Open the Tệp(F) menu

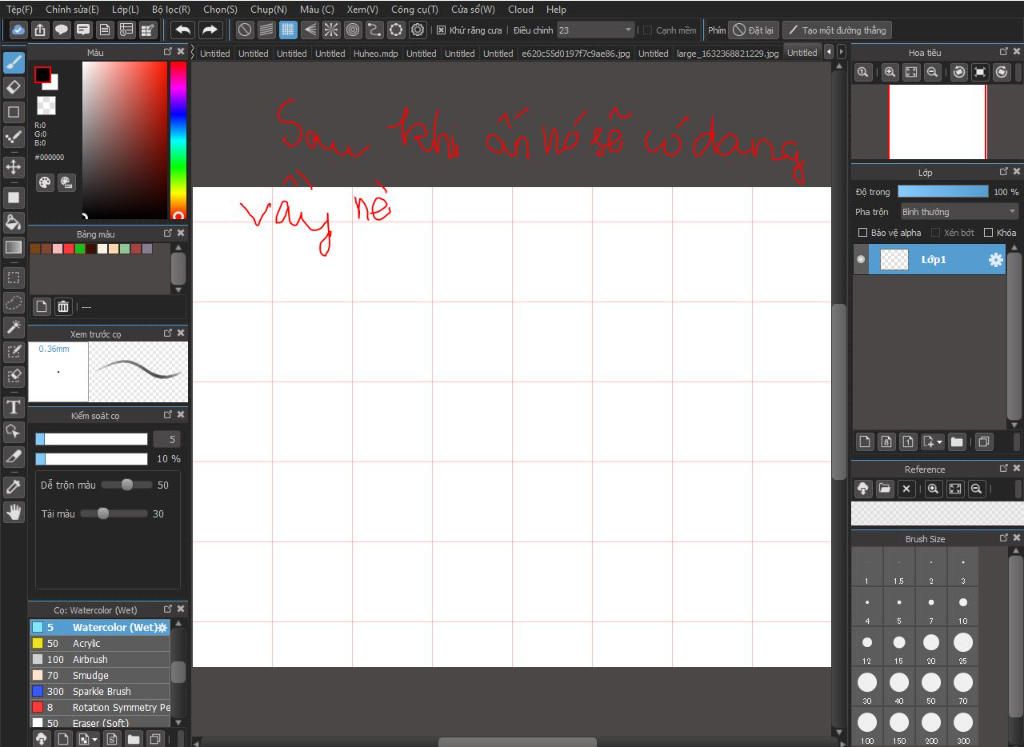click(x=20, y=10)
